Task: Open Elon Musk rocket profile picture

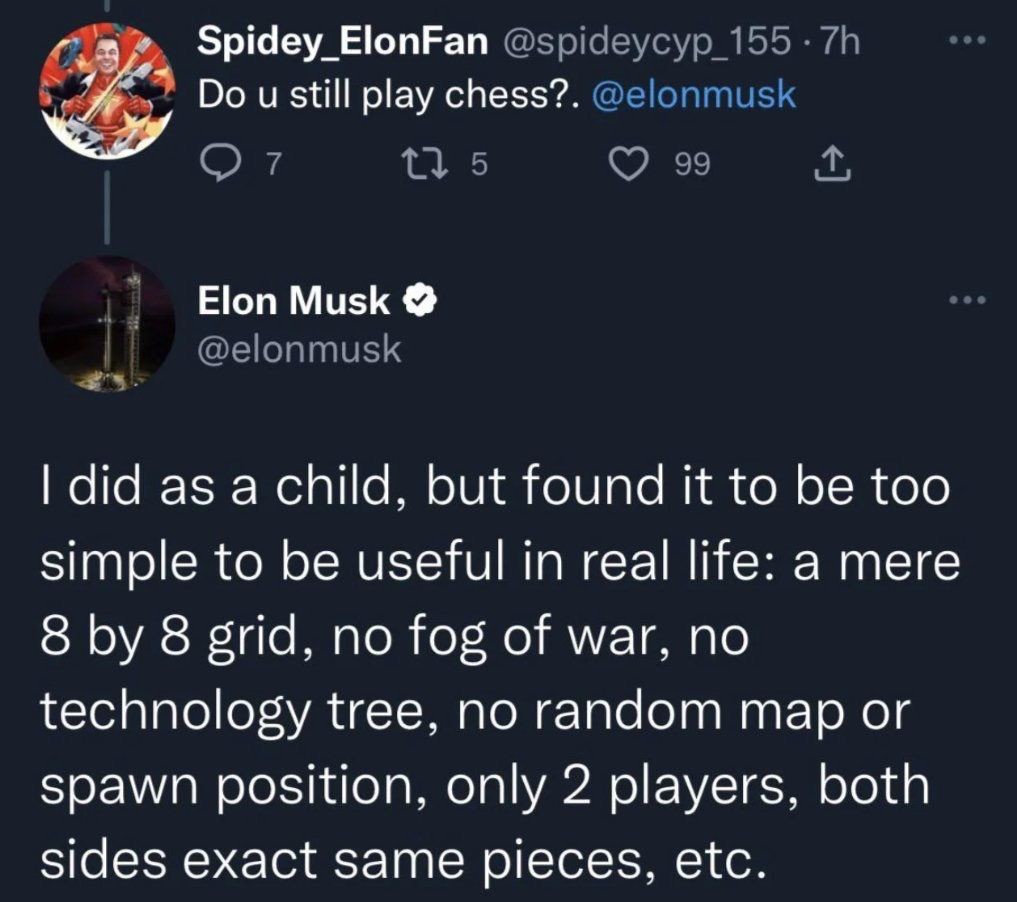Action: point(106,324)
